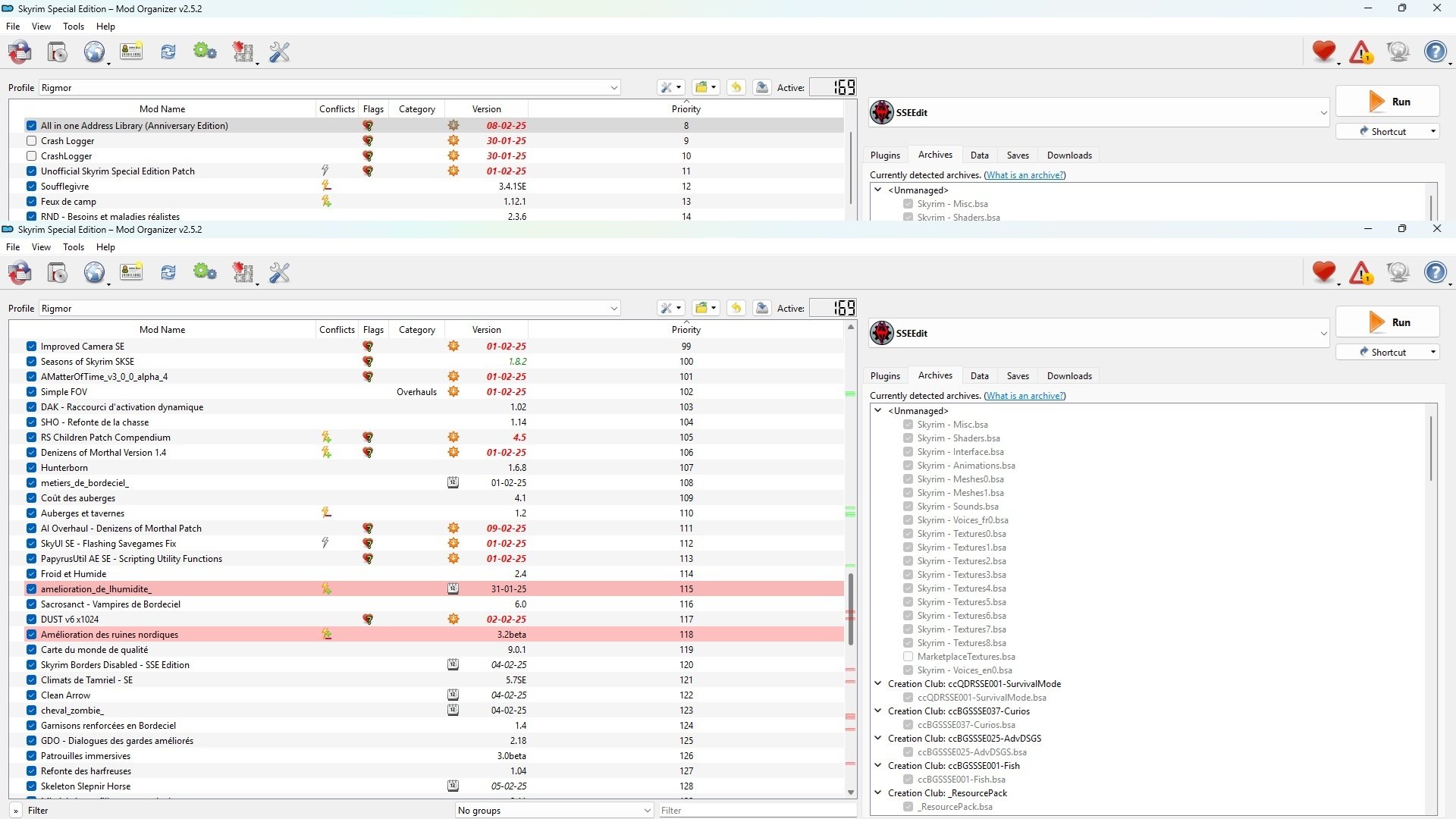Disable Hunterborn mod checkbox
Viewport: 1456px width, 819px height.
(31, 467)
